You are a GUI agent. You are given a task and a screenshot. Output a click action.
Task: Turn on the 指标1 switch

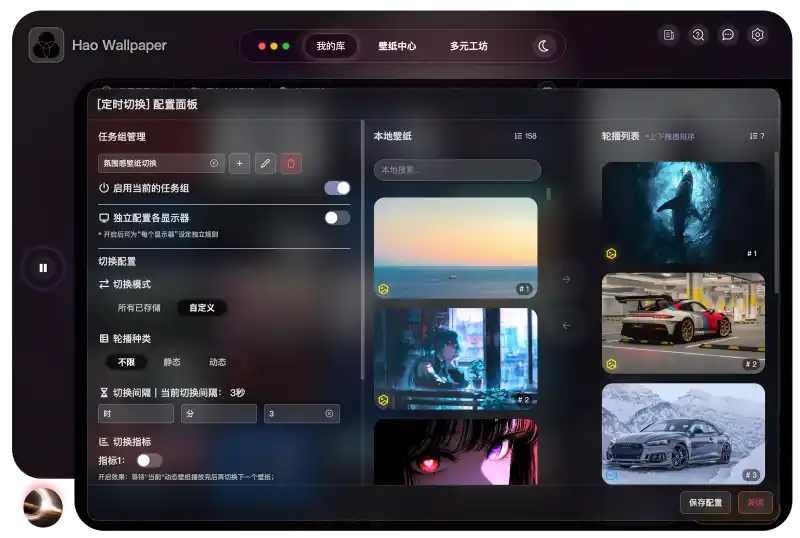pyautogui.click(x=149, y=460)
